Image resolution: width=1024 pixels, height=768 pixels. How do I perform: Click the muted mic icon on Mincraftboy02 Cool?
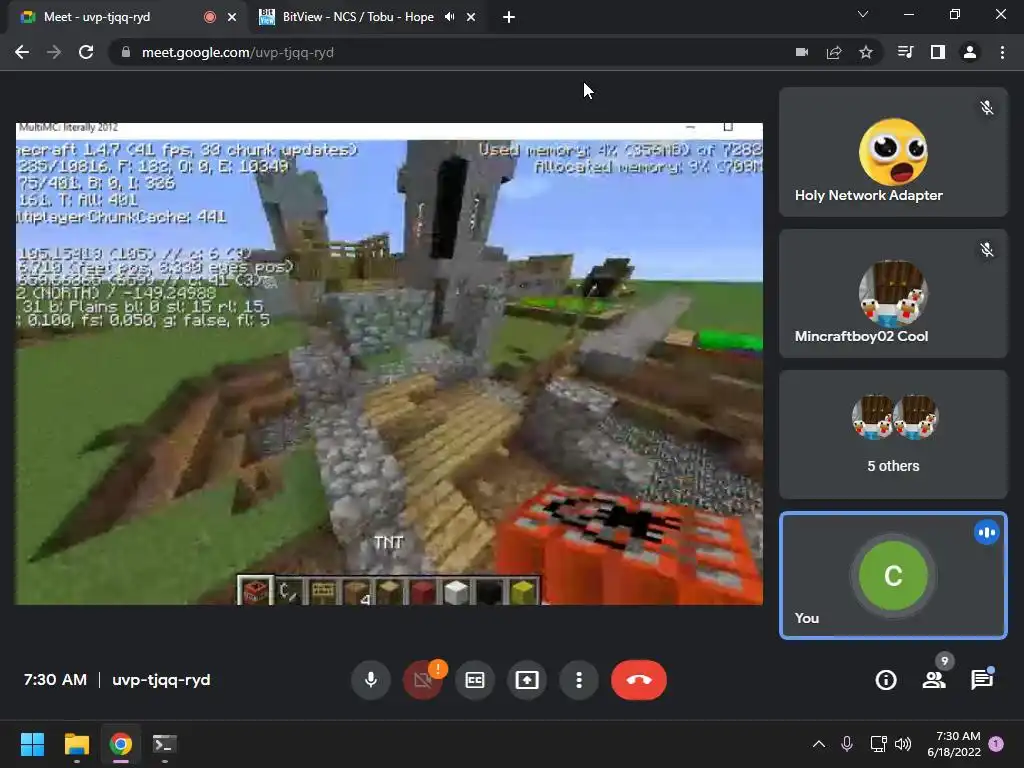987,249
